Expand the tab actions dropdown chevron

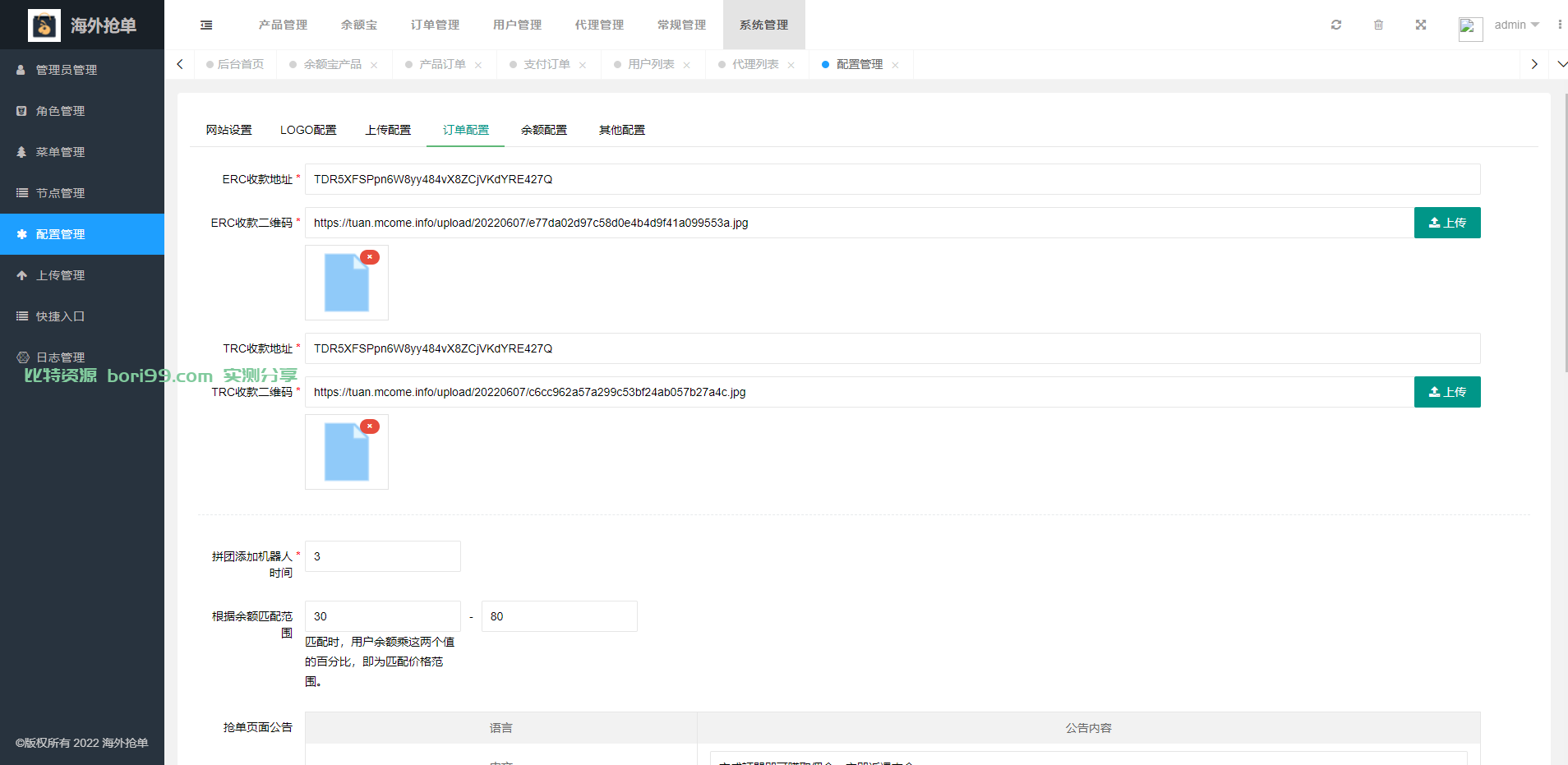click(x=1562, y=64)
